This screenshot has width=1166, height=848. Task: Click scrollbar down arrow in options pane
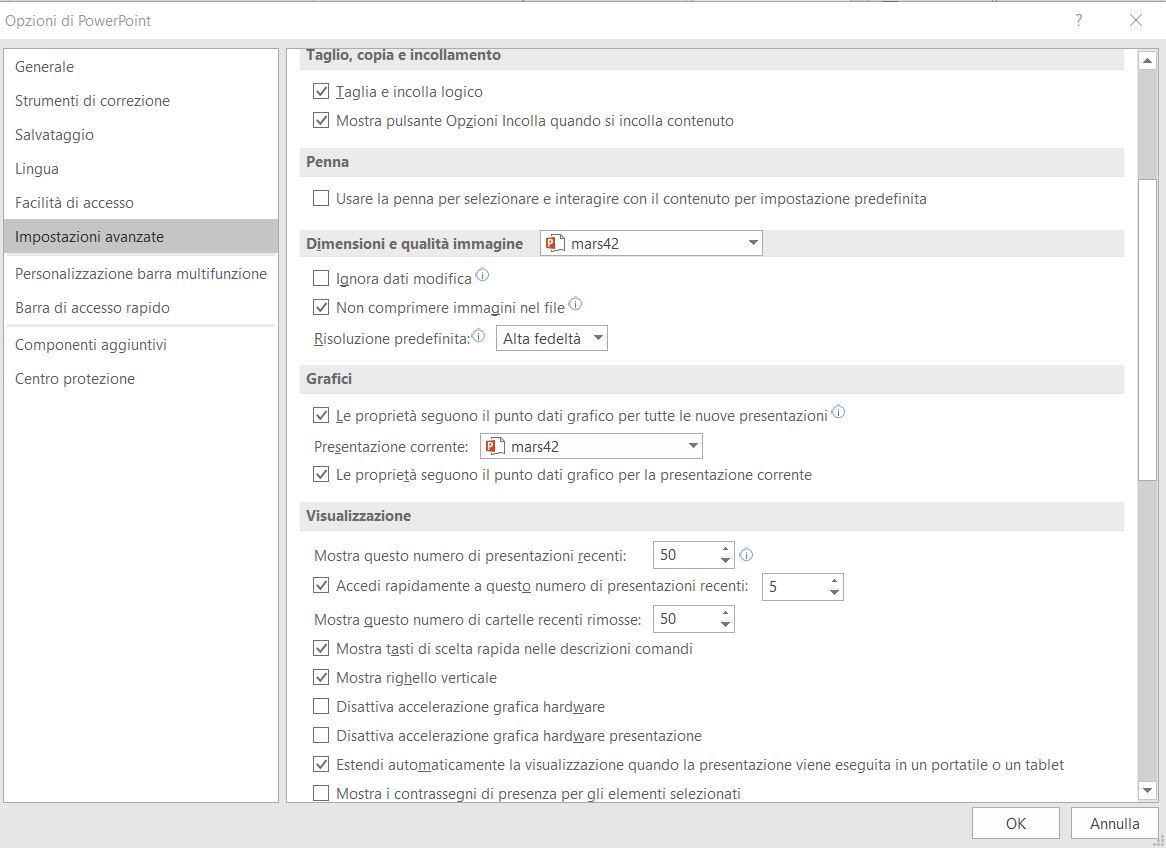(1147, 791)
